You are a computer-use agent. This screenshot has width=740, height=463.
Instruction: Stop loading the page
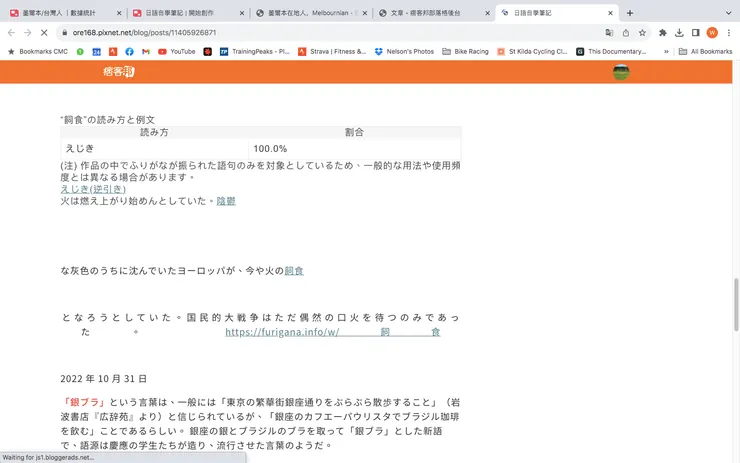pos(44,33)
